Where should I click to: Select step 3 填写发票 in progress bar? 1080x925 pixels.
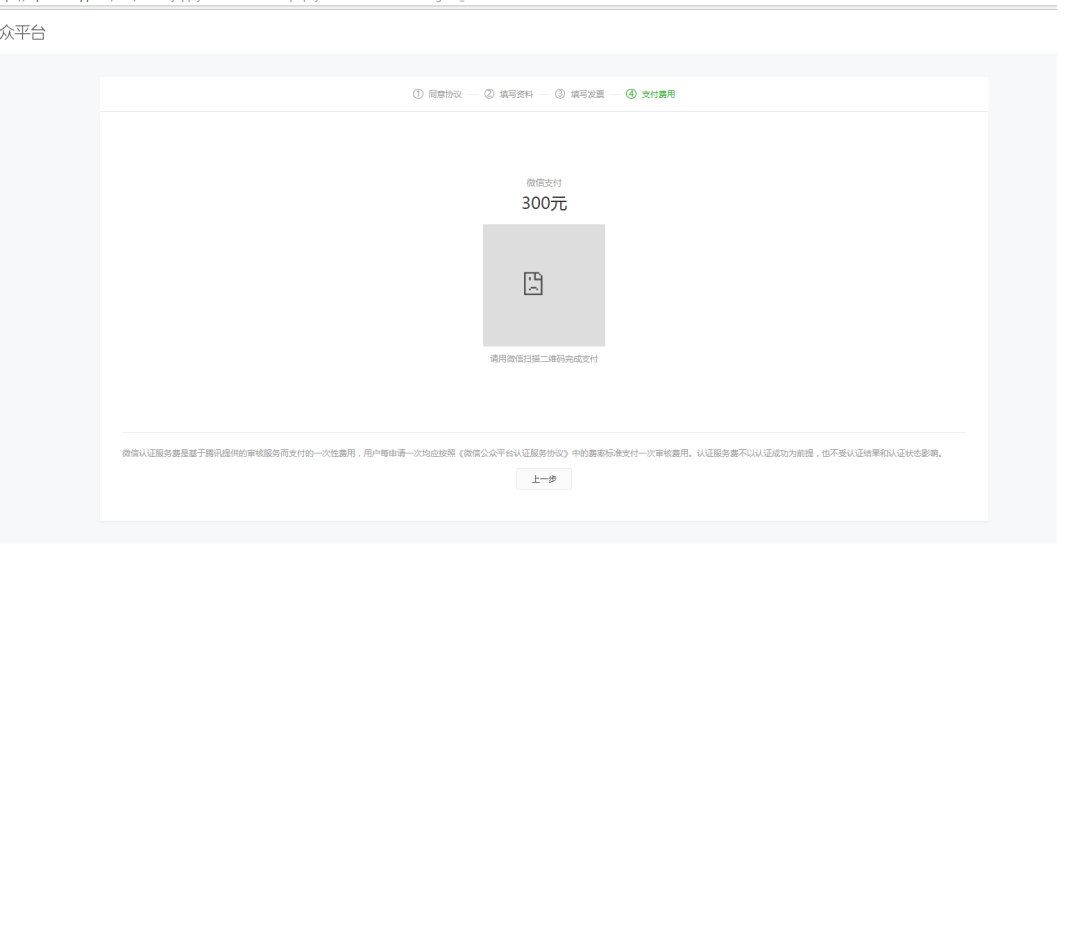click(579, 94)
